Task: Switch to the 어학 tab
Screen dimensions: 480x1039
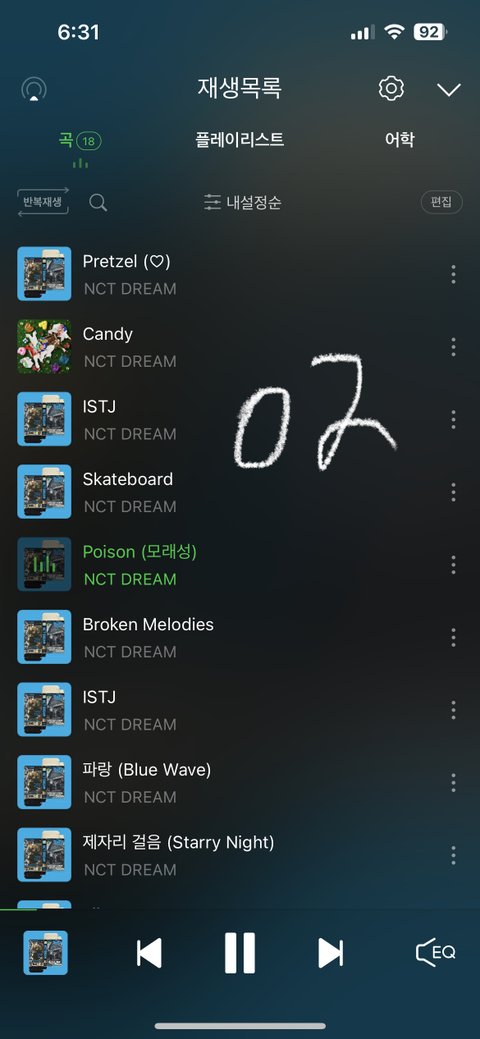Action: point(400,140)
